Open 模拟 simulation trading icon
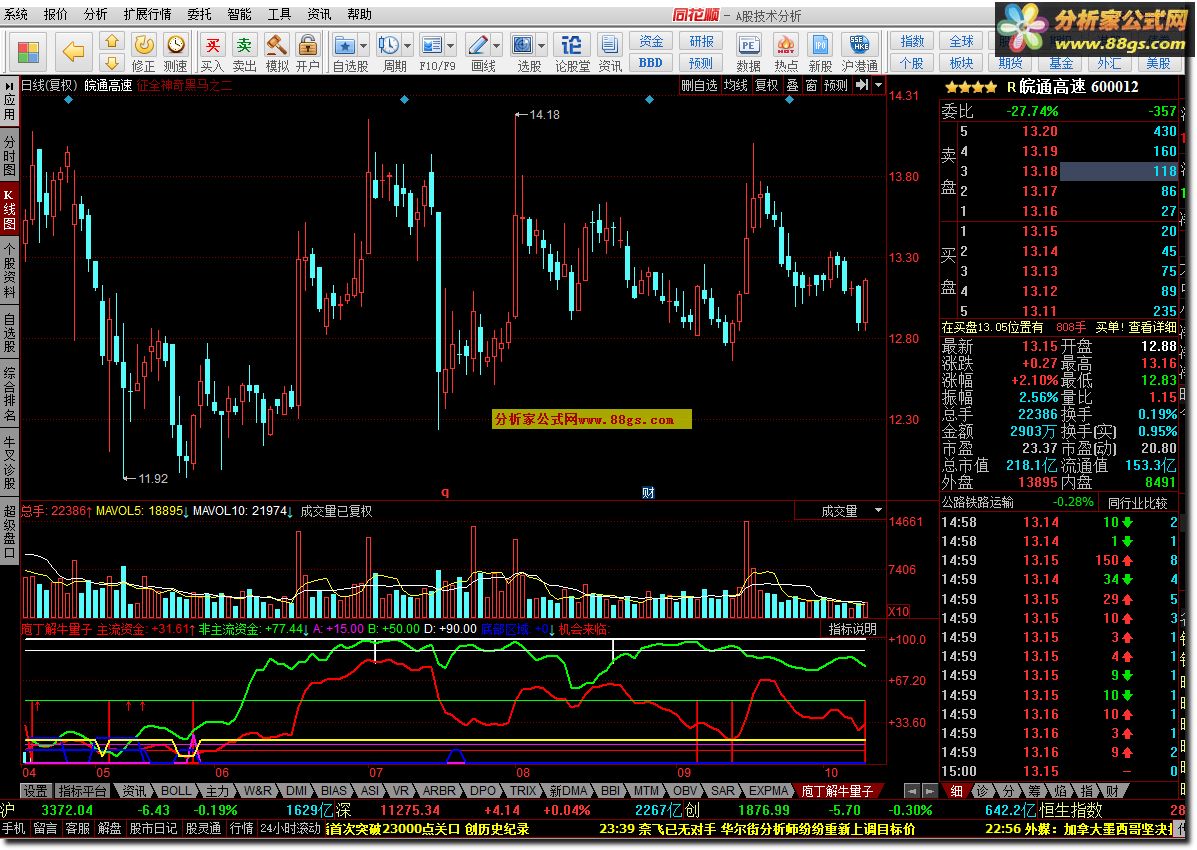Screen dimensions: 1197x850 tap(276, 53)
